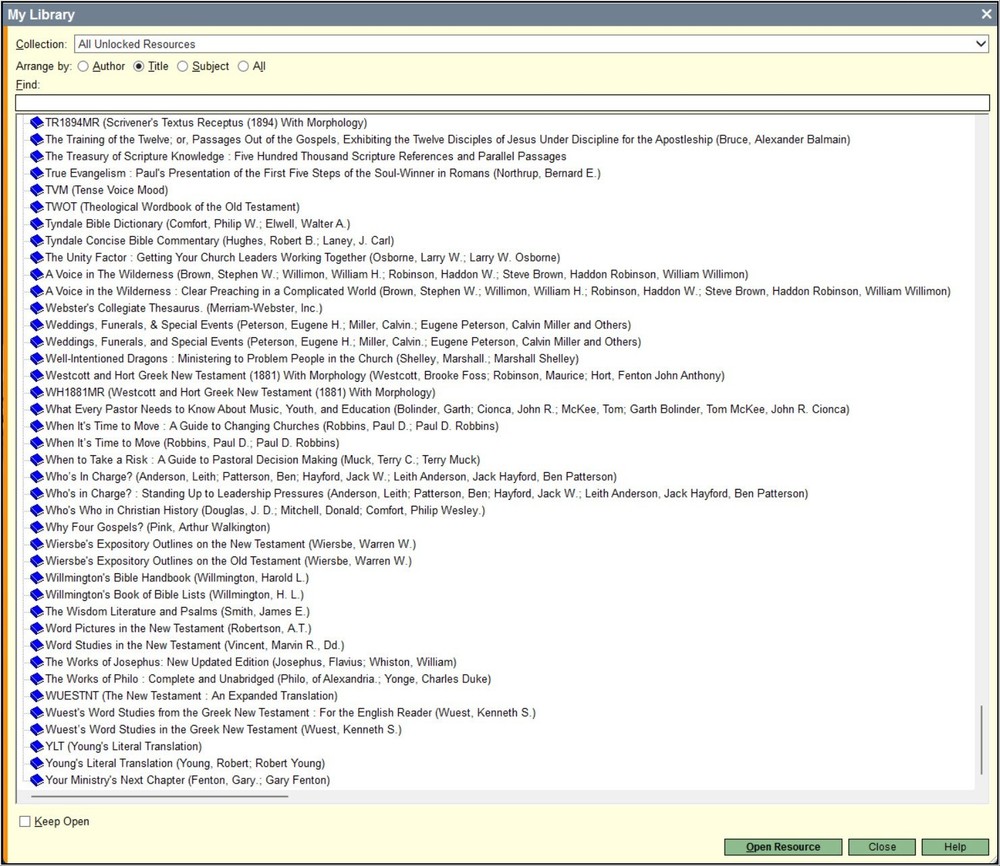Click the horizontal scrollbar at list bottom
The width and height of the screenshot is (1000, 866).
point(159,796)
